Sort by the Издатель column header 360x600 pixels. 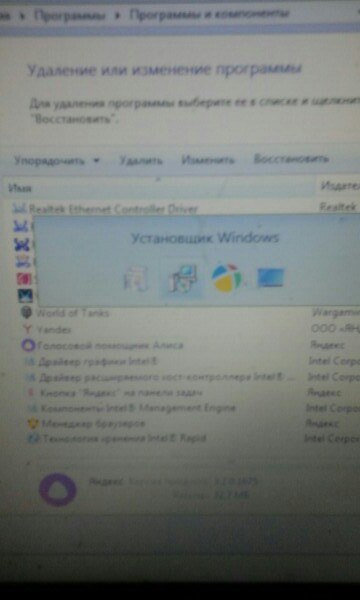[x=340, y=186]
